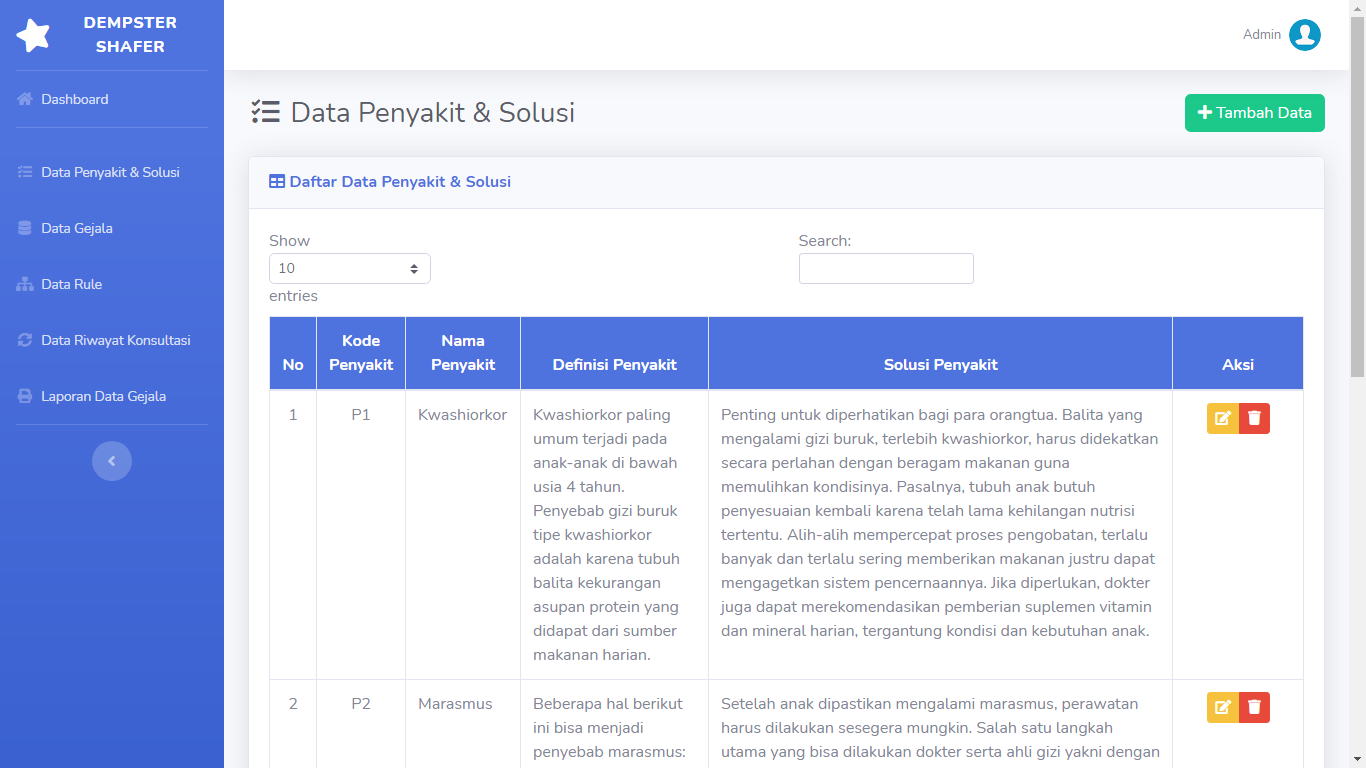Select the edit pencil icon for Marasmus
This screenshot has width=1366, height=768.
(x=1222, y=707)
